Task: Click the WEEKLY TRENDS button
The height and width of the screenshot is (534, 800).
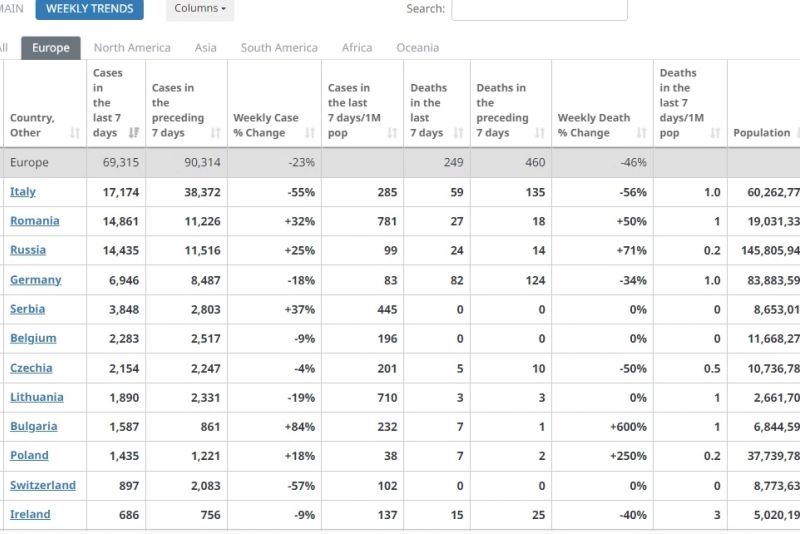Action: (89, 9)
